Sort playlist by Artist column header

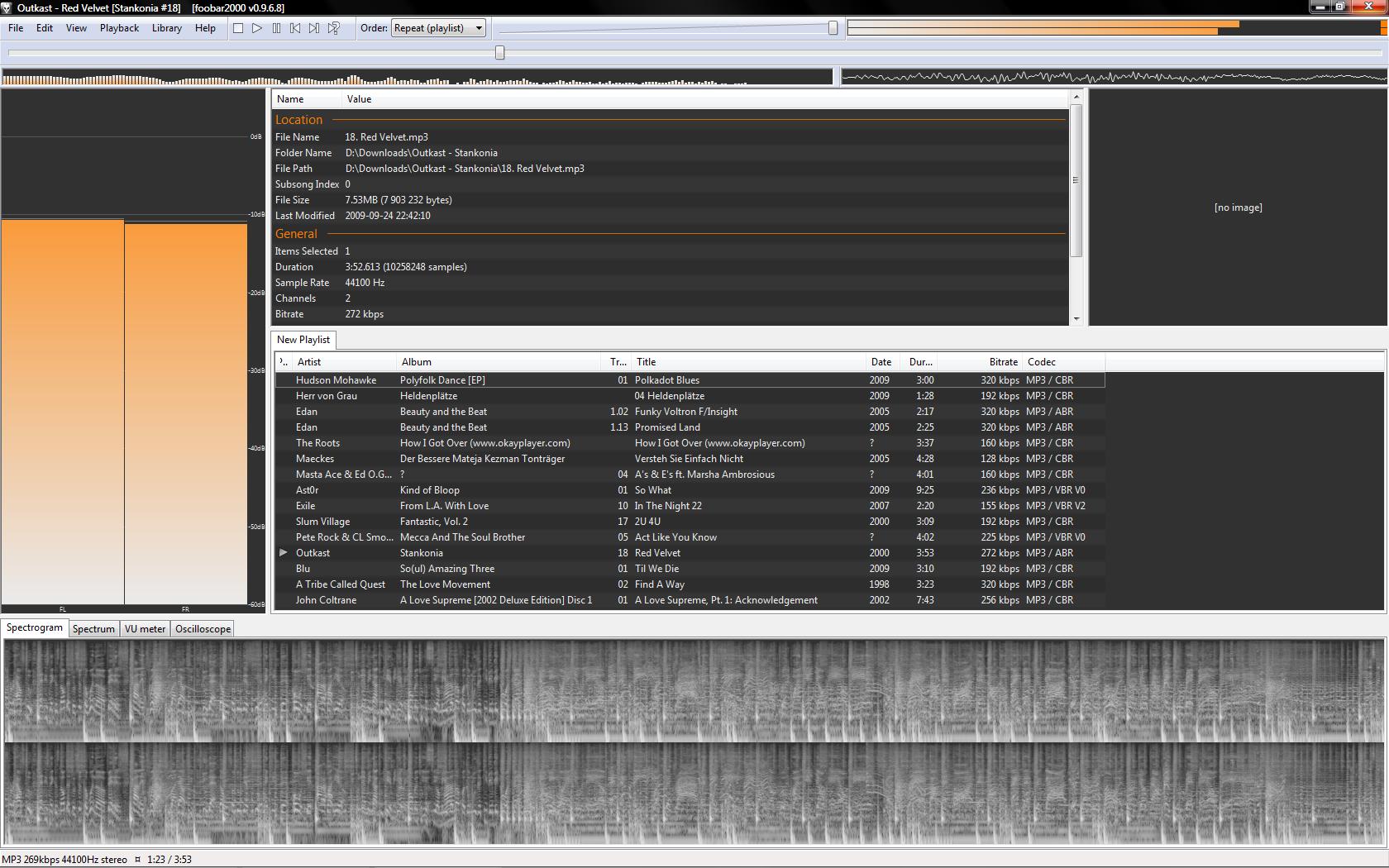pos(344,362)
